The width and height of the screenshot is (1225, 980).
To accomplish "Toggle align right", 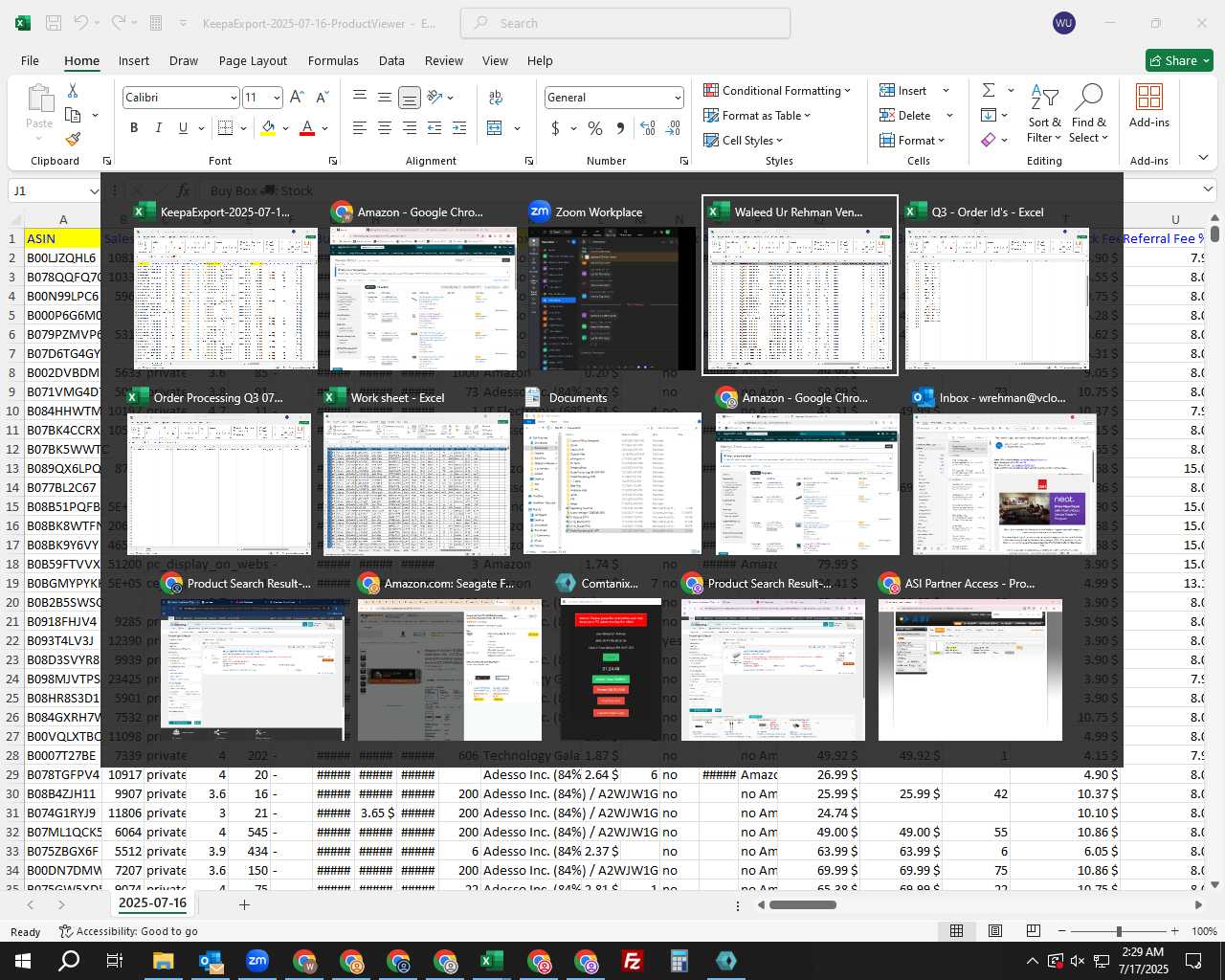I will 409,127.
